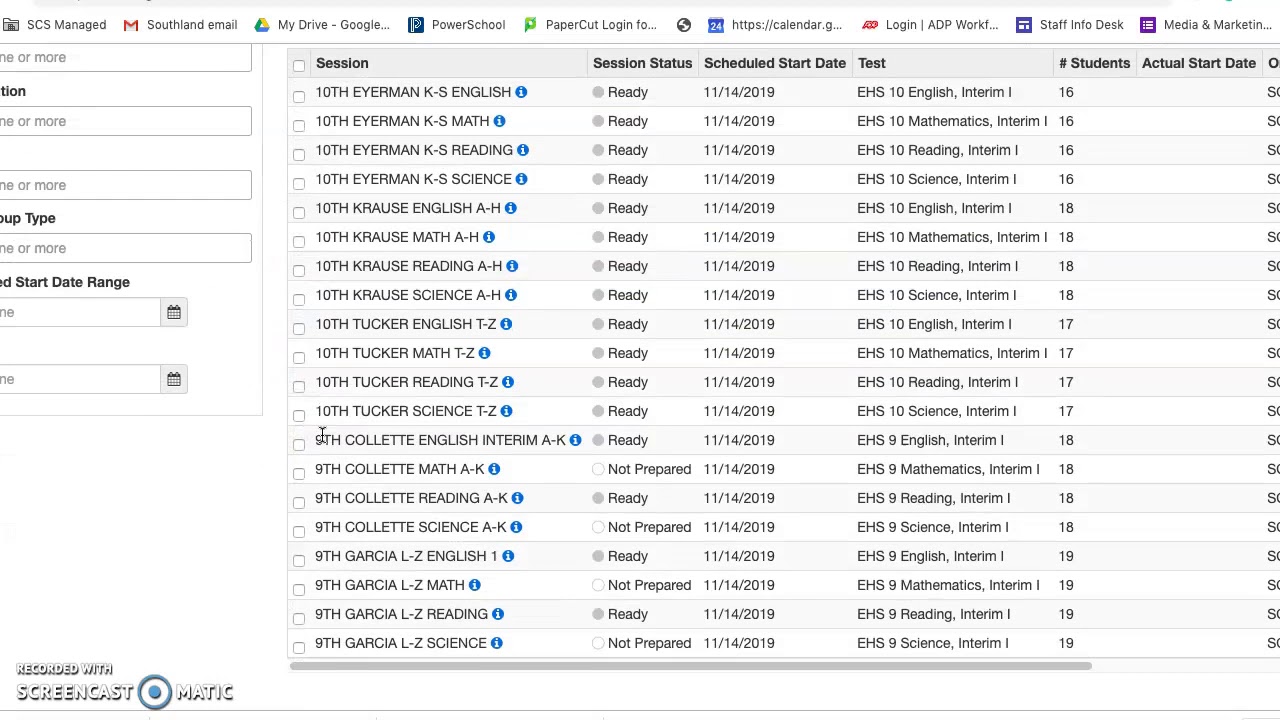This screenshot has width=1280, height=720.
Task: Show info for 10TH EYERMAN K-S READING
Action: pyautogui.click(x=522, y=150)
